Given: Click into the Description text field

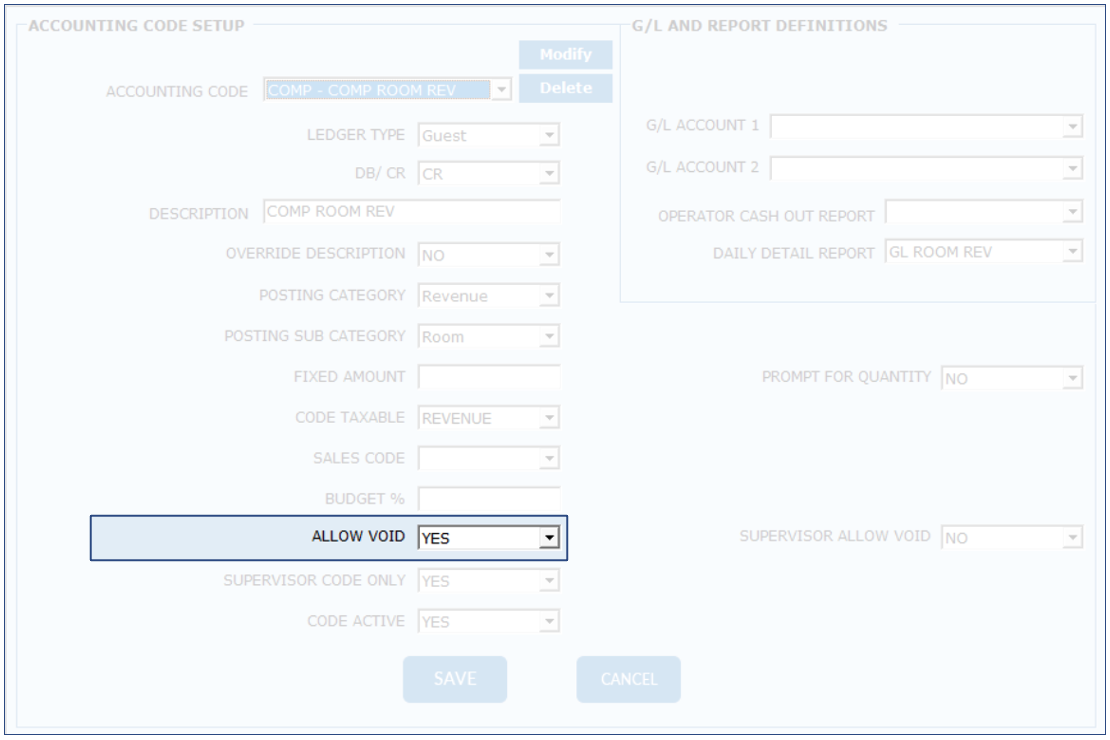Looking at the screenshot, I should 412,212.
